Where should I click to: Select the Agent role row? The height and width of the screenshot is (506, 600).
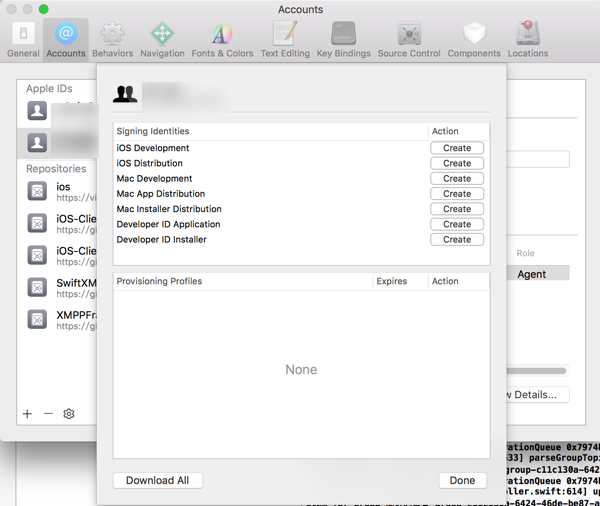coord(538,274)
